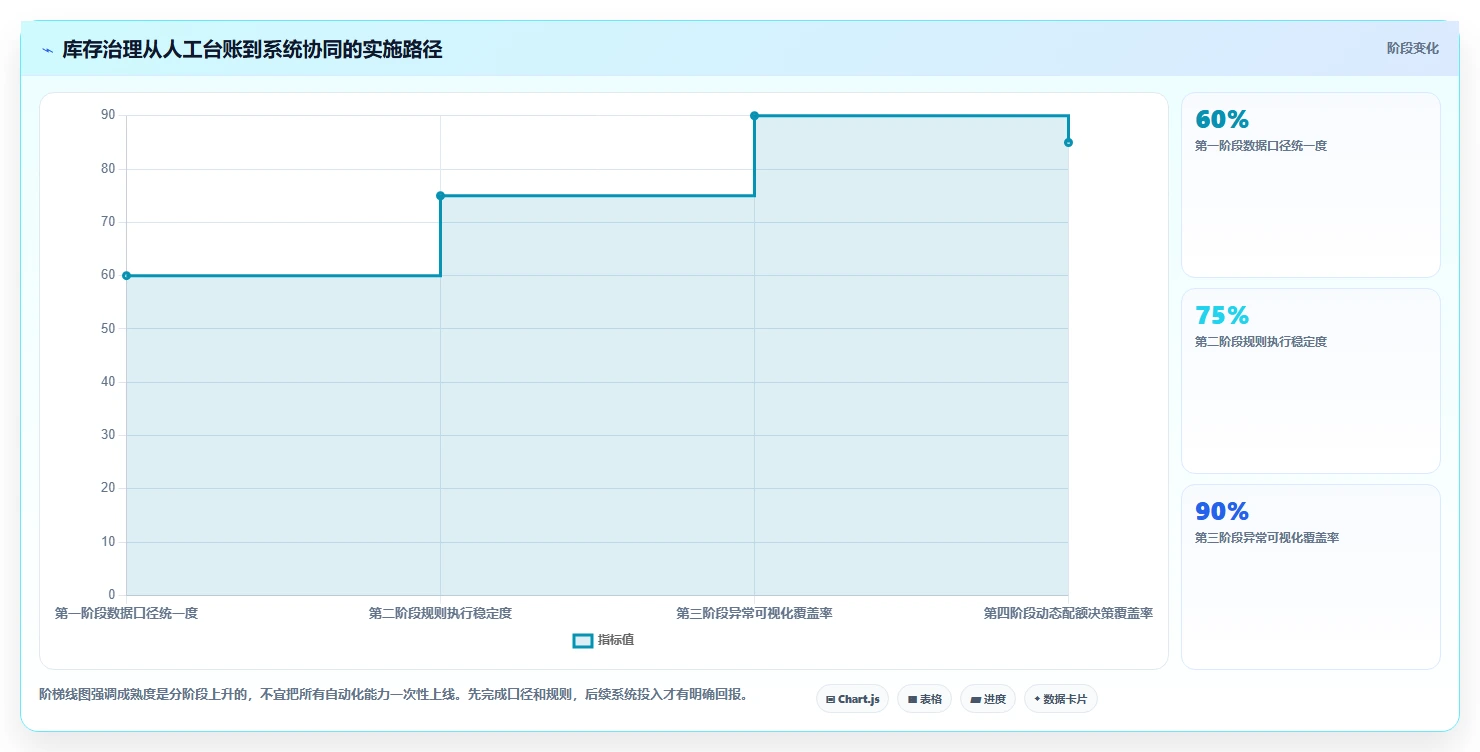Click the 阶段变化 label in header
Viewport: 1480px width, 752px height.
click(1412, 48)
